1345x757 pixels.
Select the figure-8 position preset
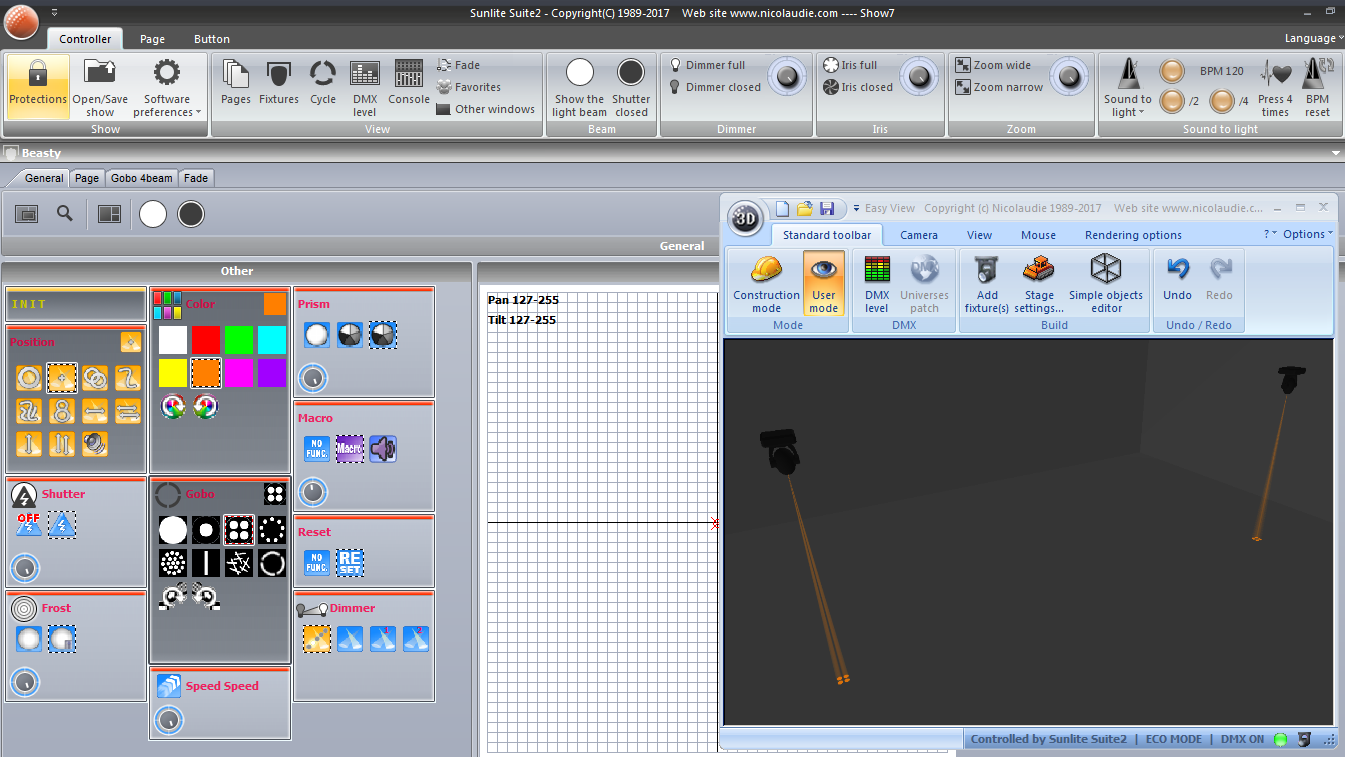(x=62, y=410)
